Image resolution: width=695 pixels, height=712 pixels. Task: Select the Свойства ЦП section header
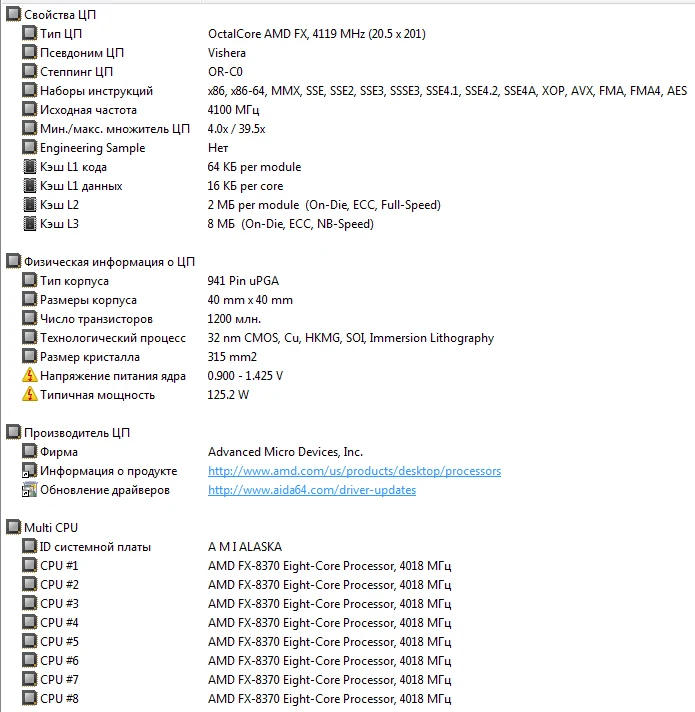[60, 15]
